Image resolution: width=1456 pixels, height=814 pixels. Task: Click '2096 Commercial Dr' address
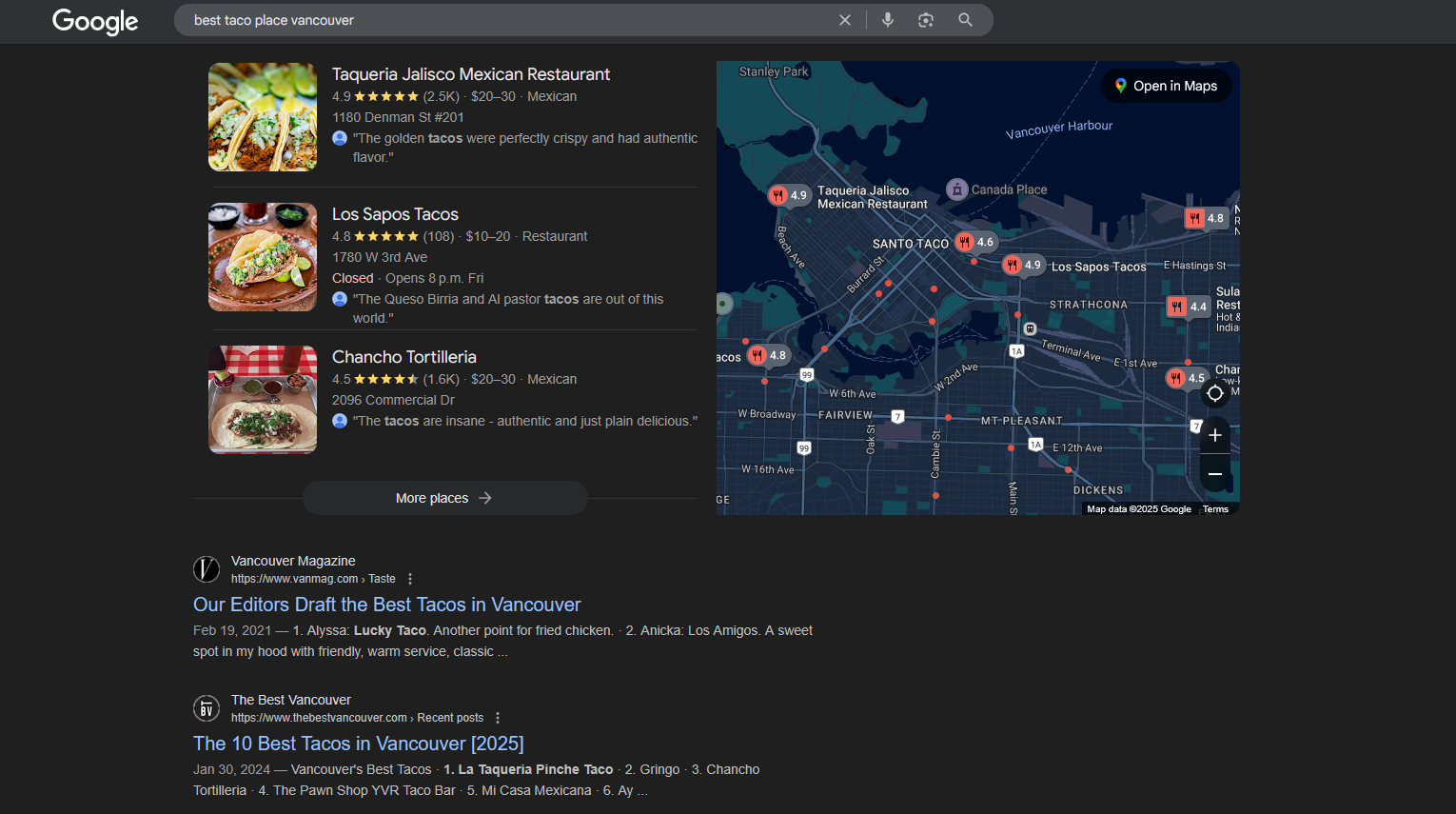coord(393,400)
